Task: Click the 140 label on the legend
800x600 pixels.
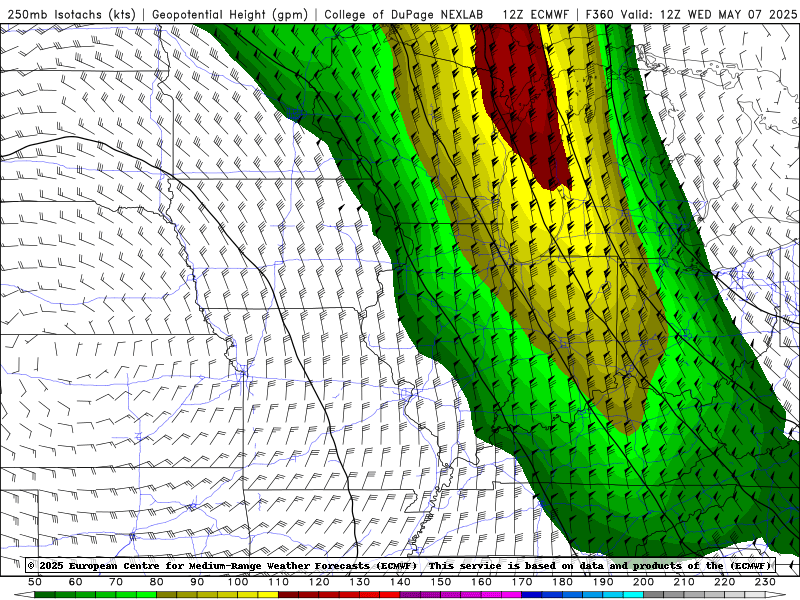Action: tap(400, 582)
